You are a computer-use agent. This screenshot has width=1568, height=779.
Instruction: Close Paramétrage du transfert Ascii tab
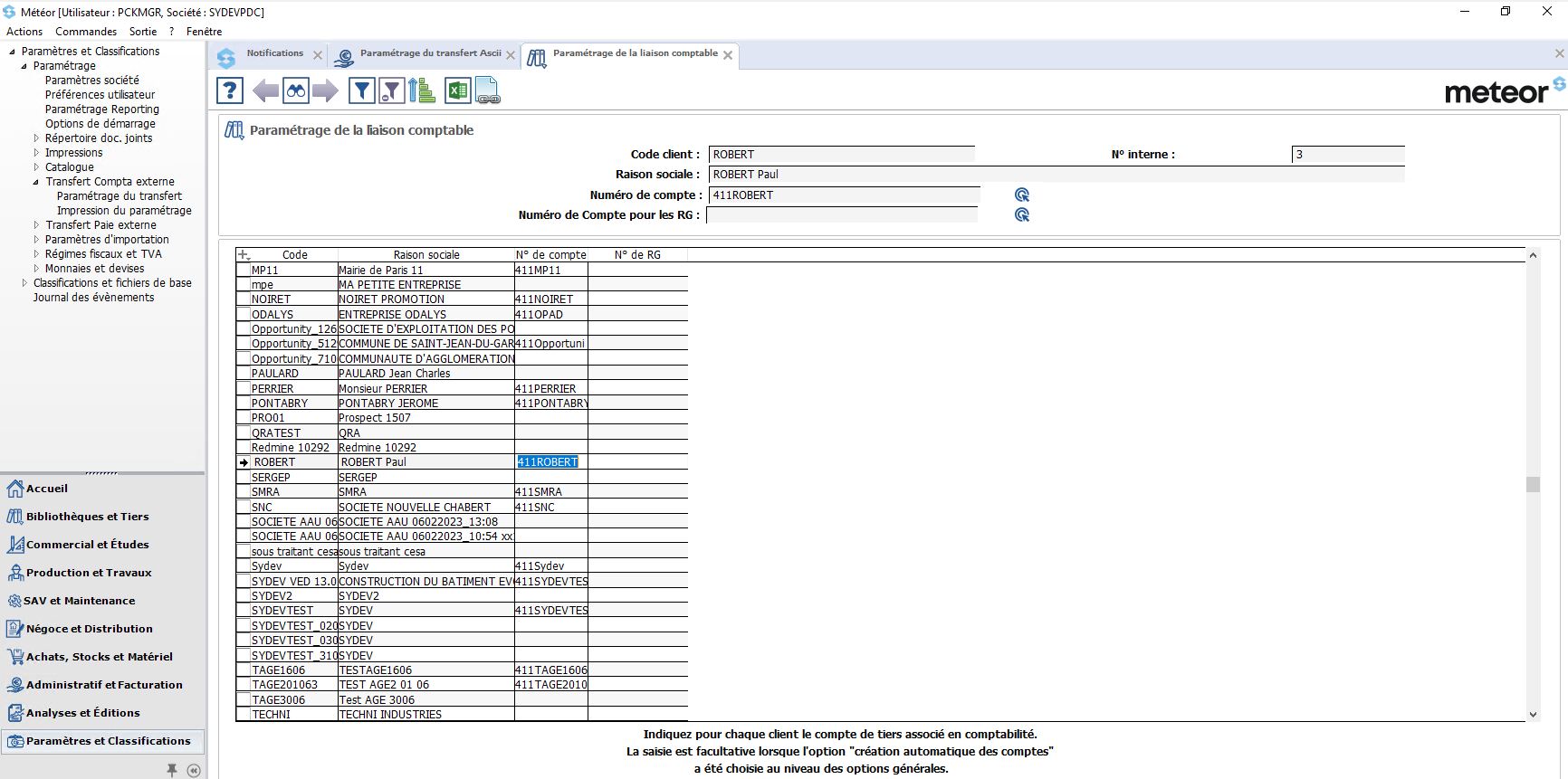point(511,55)
